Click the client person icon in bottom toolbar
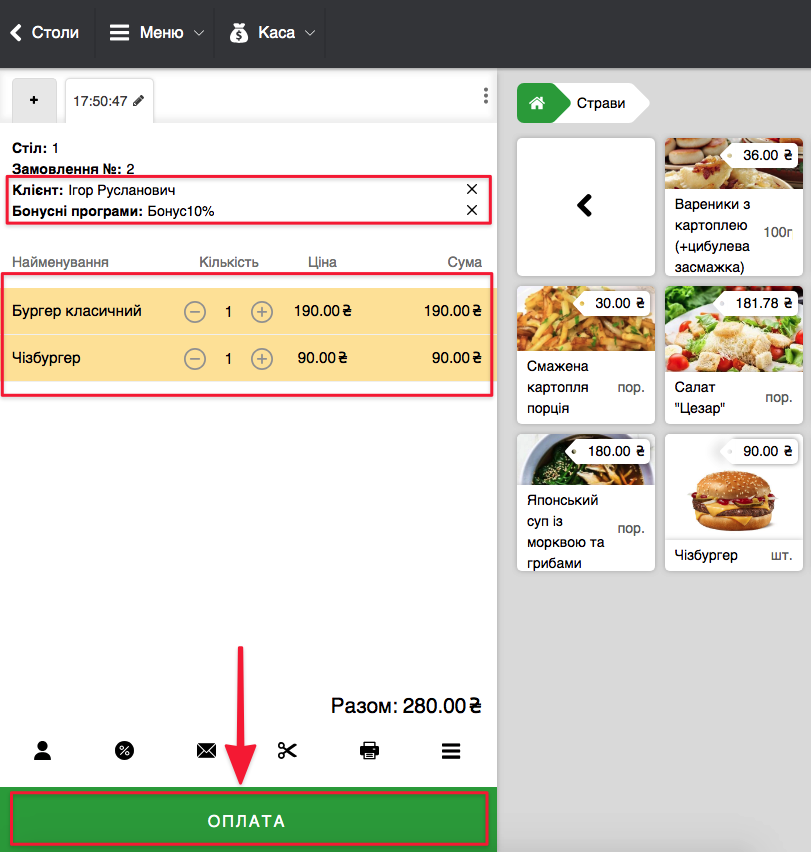 [x=42, y=751]
